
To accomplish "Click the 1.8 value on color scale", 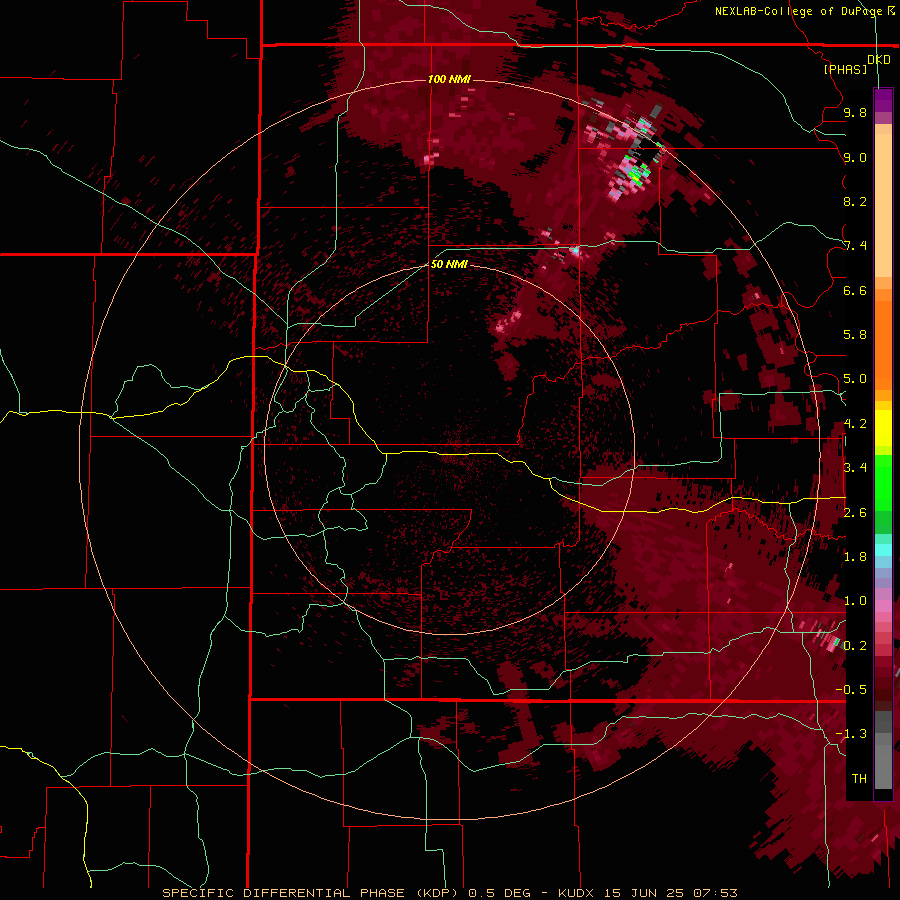I will [855, 557].
